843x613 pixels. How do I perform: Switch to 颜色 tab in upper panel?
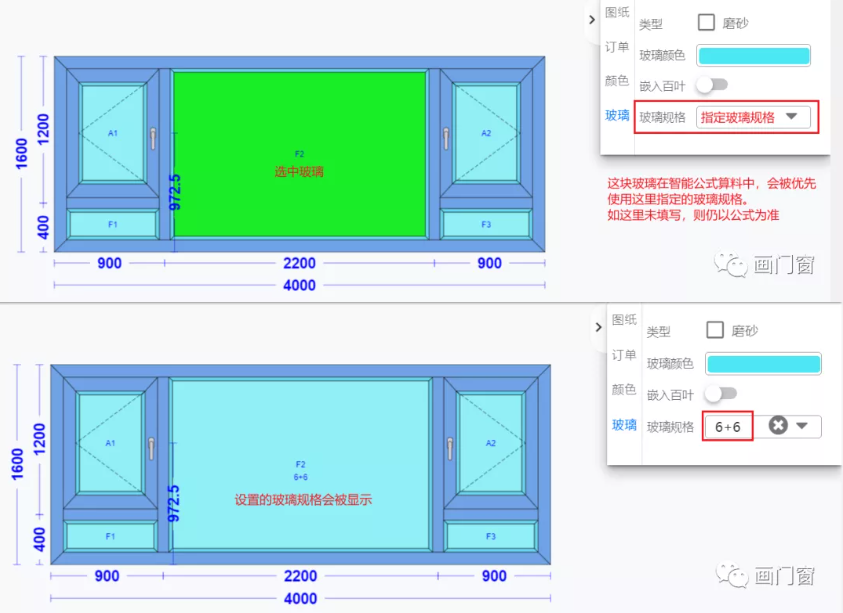tap(617, 80)
